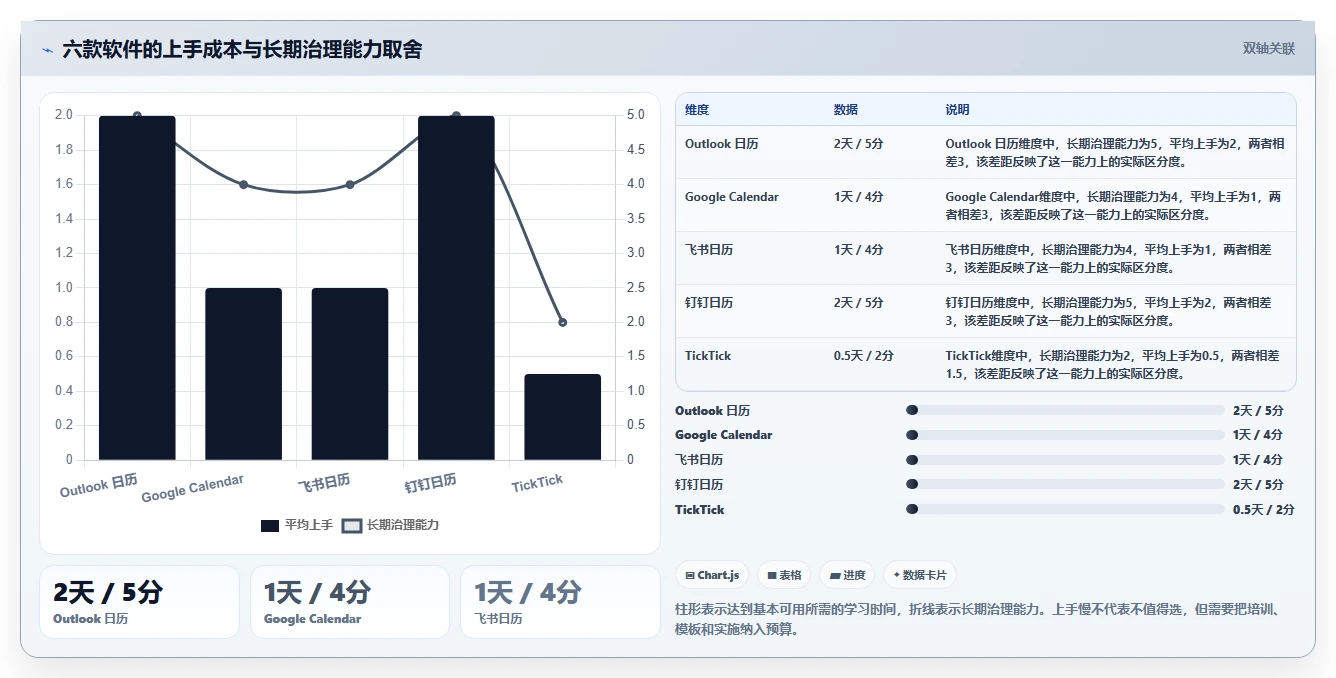Image resolution: width=1336 pixels, height=678 pixels.
Task: Click the grey 长期治理能力 legend swatch
Action: tap(352, 525)
